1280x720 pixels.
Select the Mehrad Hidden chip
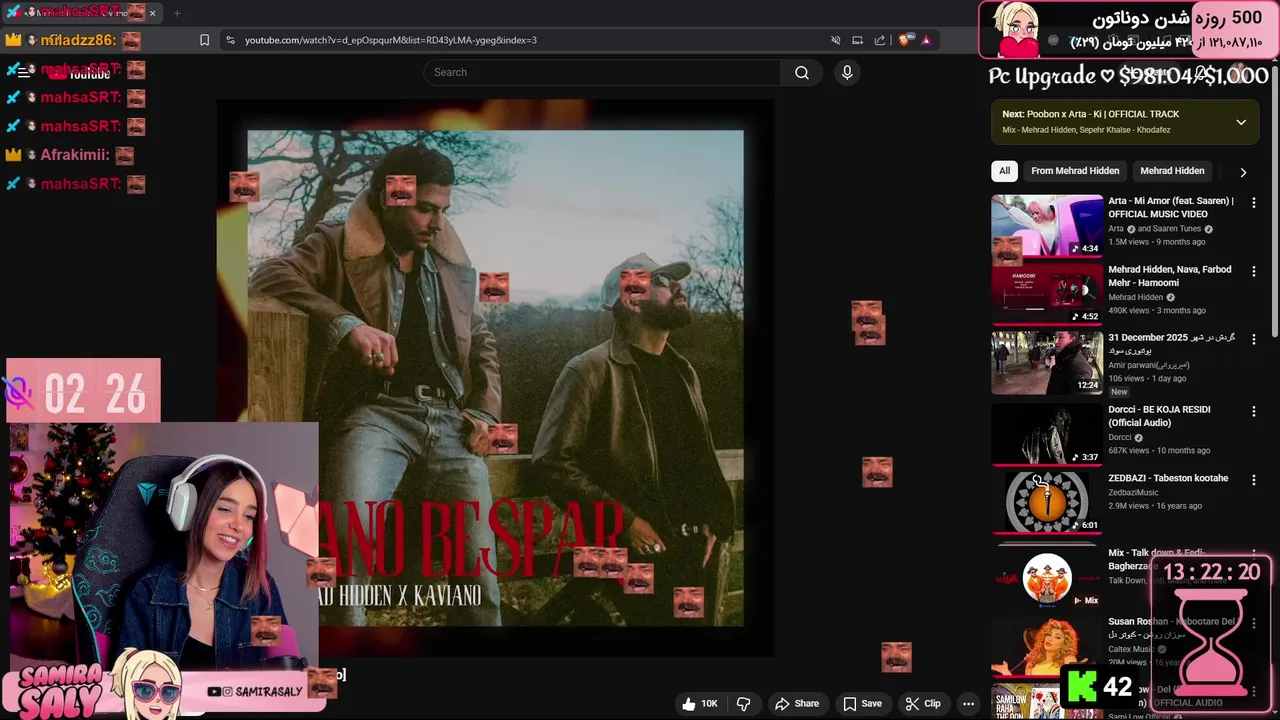click(x=1172, y=171)
